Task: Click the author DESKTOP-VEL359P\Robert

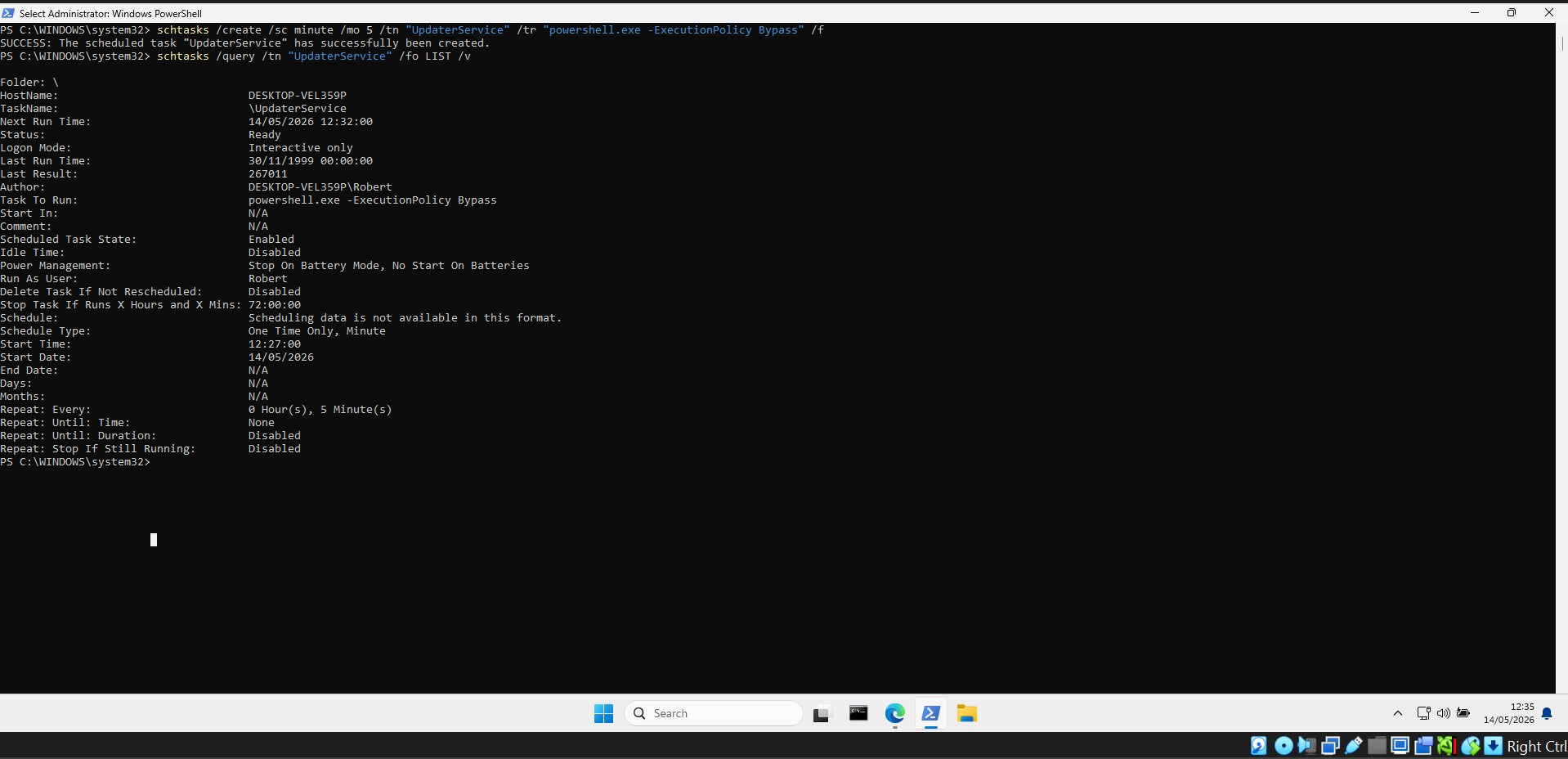Action: pyautogui.click(x=320, y=187)
